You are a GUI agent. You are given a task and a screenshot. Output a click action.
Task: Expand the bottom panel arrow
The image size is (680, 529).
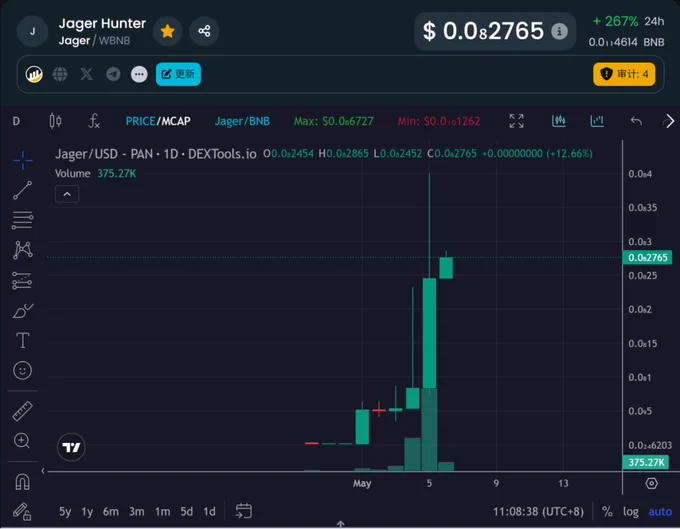pyautogui.click(x=340, y=524)
